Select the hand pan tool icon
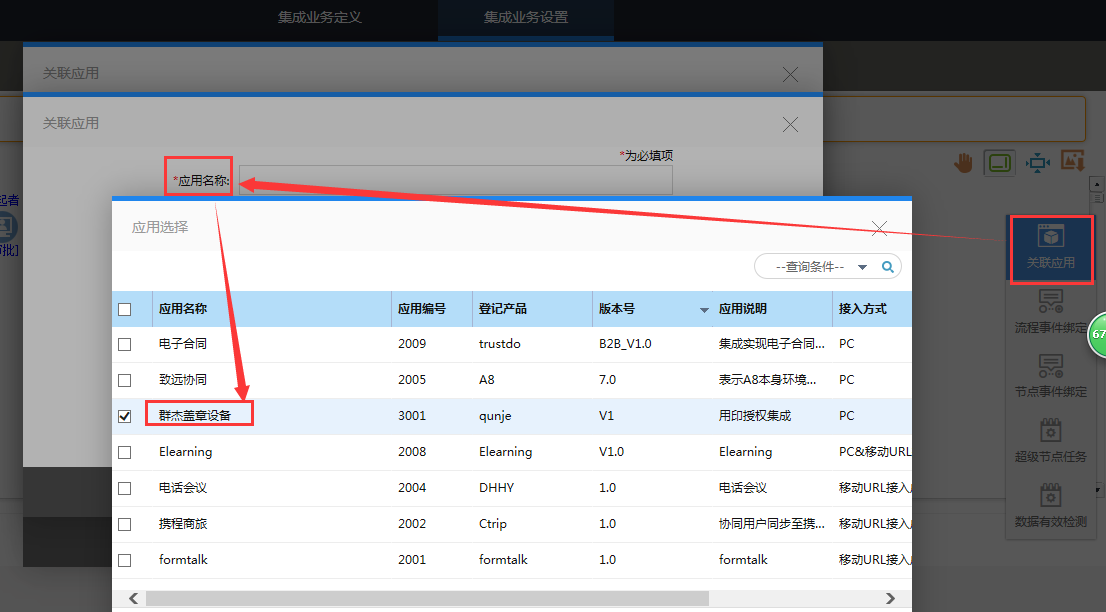This screenshot has height=612, width=1106. pyautogui.click(x=963, y=162)
